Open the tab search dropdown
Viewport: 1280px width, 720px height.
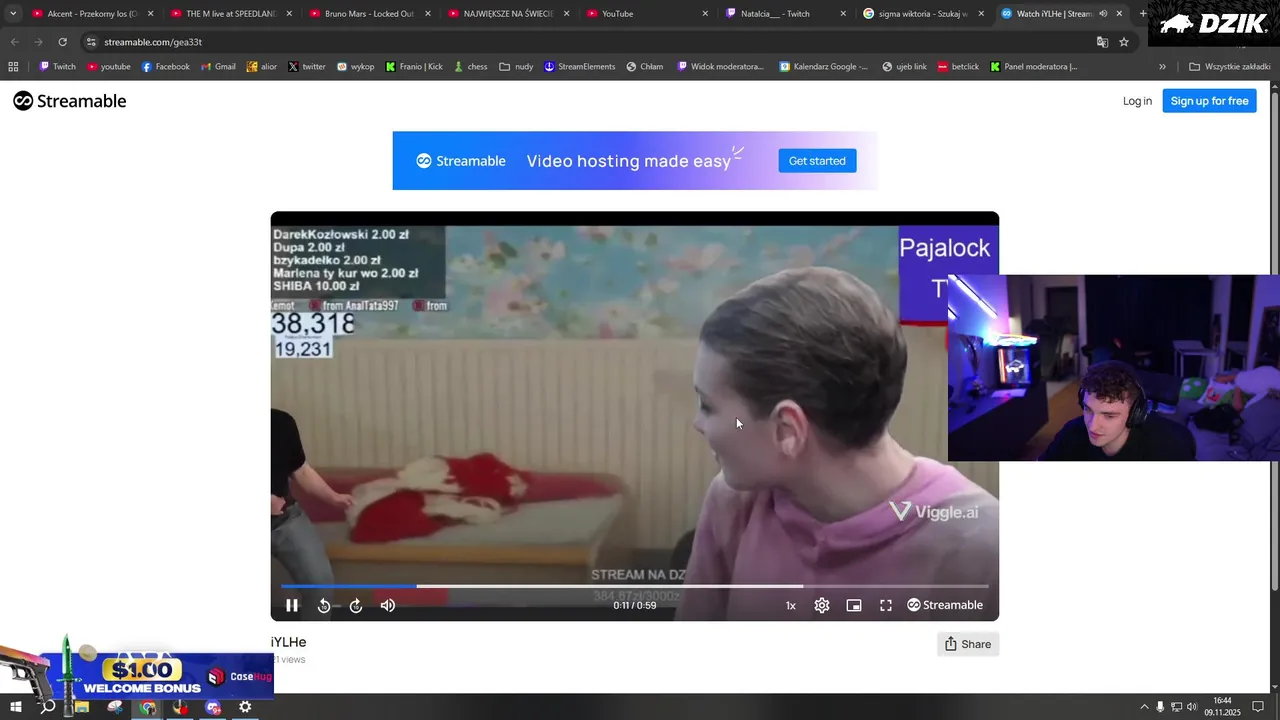pyautogui.click(x=13, y=14)
